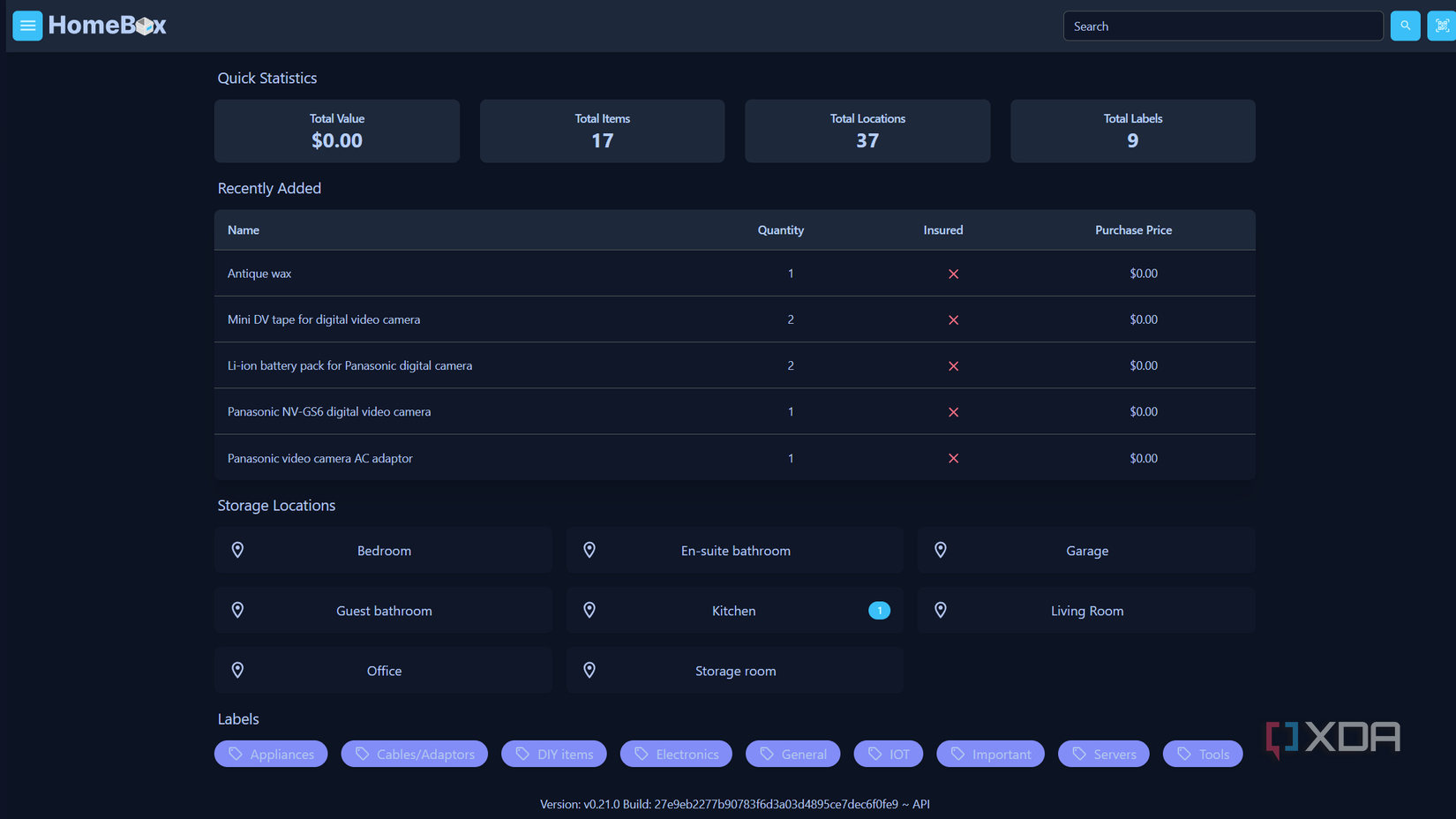Open the Kitchen storage location
The height and width of the screenshot is (819, 1456).
point(733,610)
